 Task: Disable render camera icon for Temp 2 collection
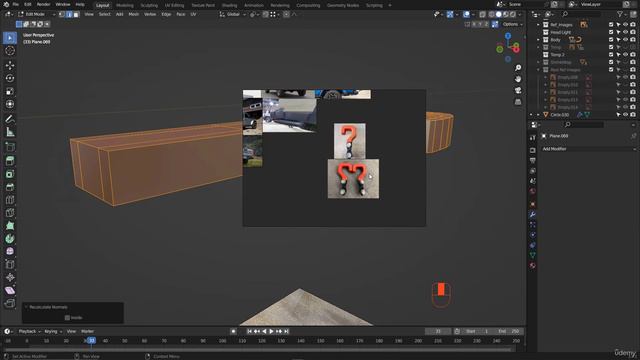[633, 55]
